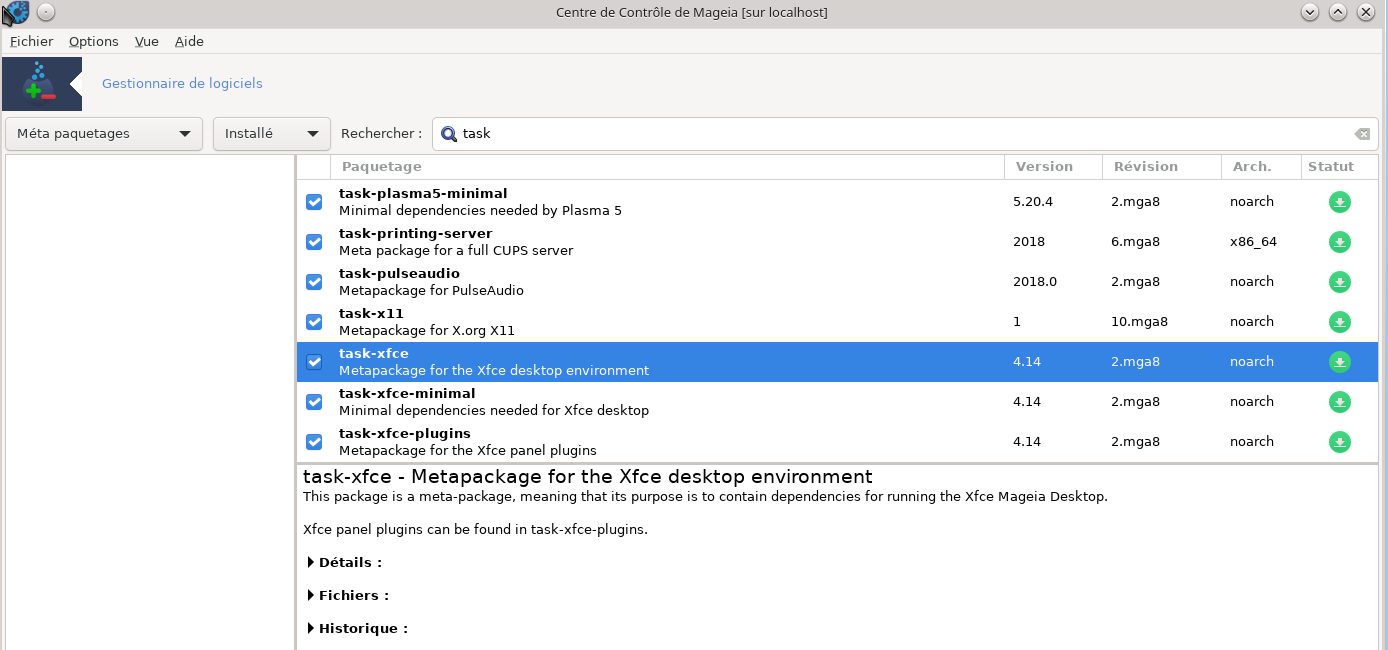Select the task-x11 package name
This screenshot has height=650, width=1388.
tap(371, 314)
